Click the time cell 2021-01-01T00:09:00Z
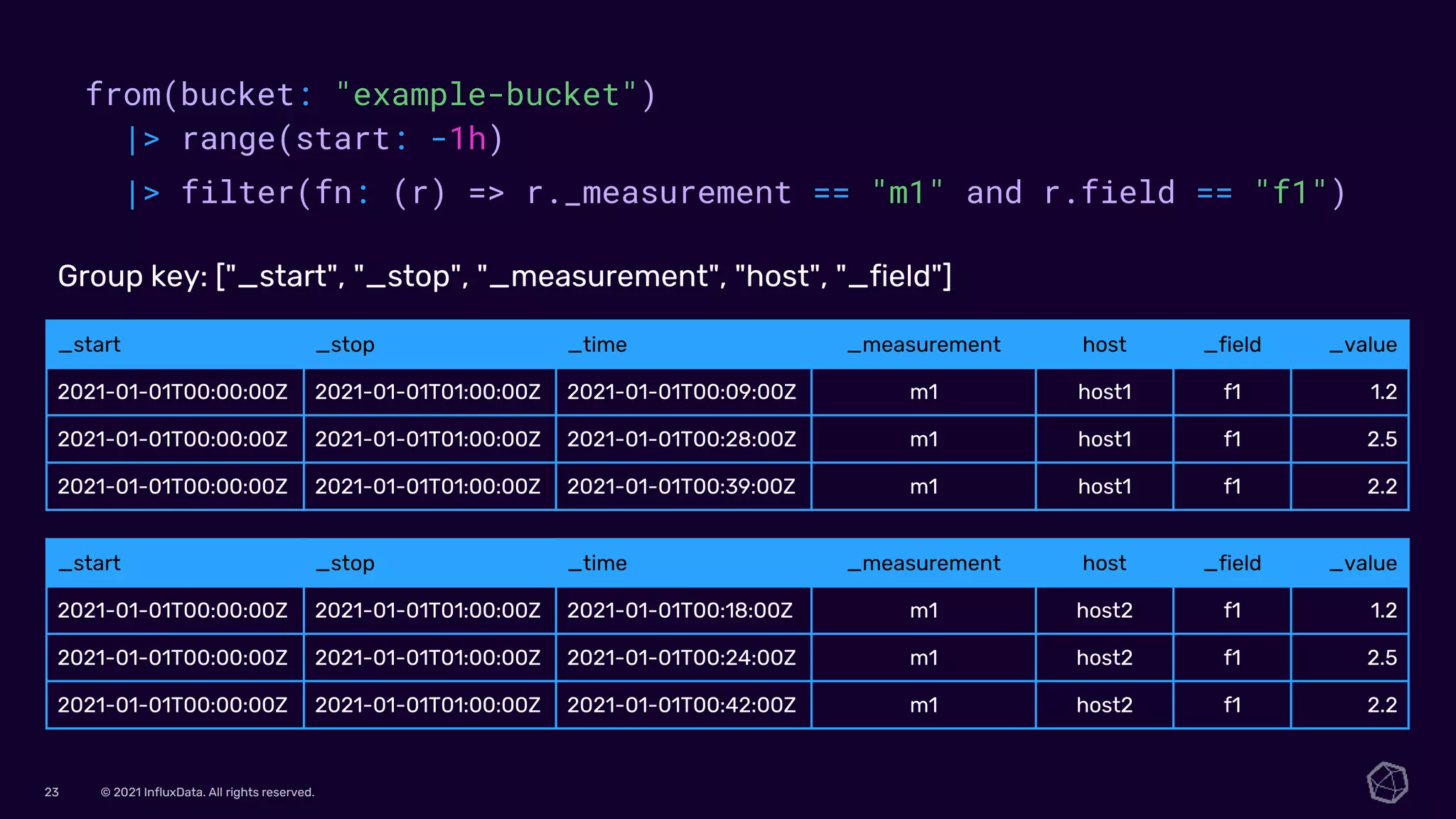Image resolution: width=1456 pixels, height=819 pixels. (x=682, y=392)
